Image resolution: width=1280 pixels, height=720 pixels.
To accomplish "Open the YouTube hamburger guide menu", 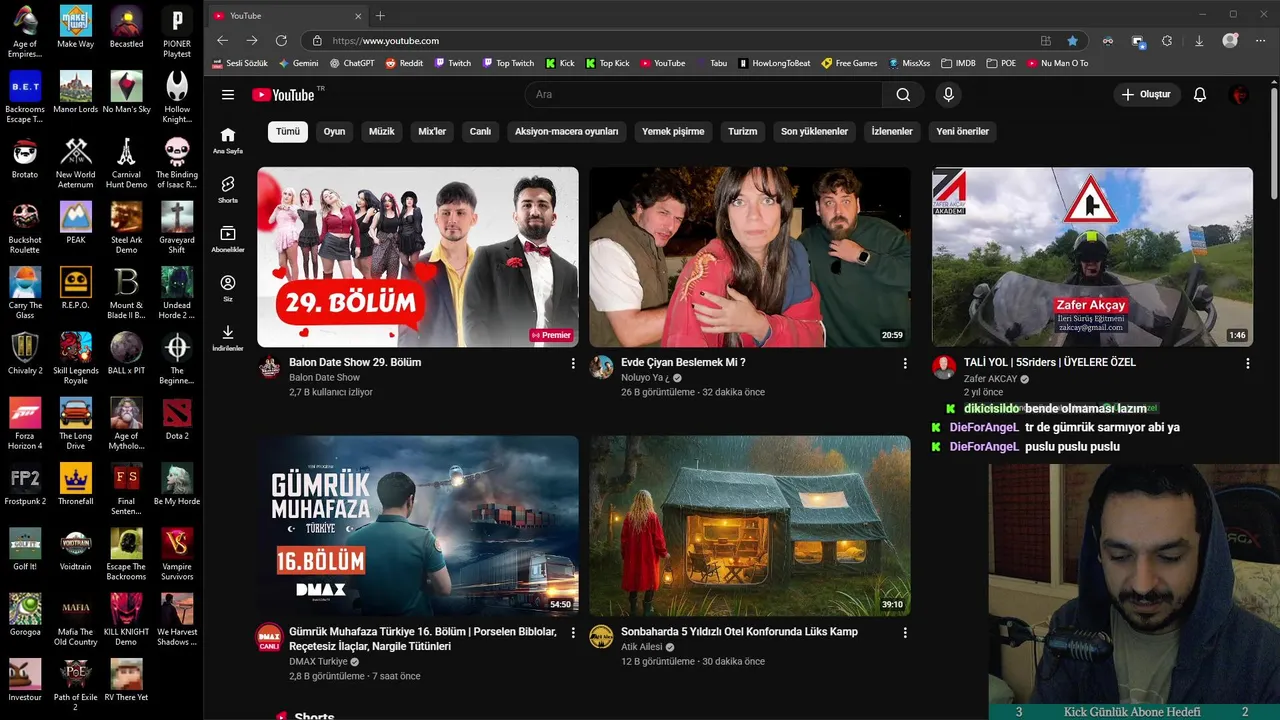I will 228,95.
